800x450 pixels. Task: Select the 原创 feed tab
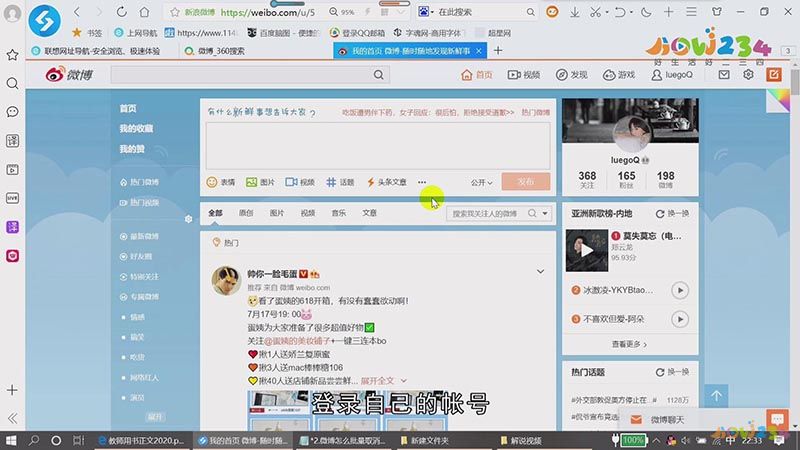coord(246,213)
